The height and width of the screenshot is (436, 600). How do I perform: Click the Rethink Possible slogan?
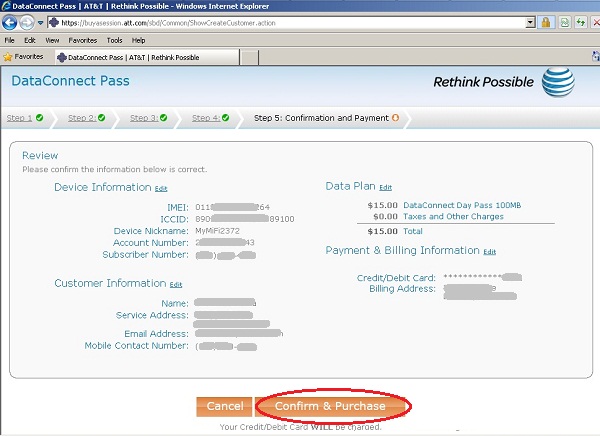[483, 82]
